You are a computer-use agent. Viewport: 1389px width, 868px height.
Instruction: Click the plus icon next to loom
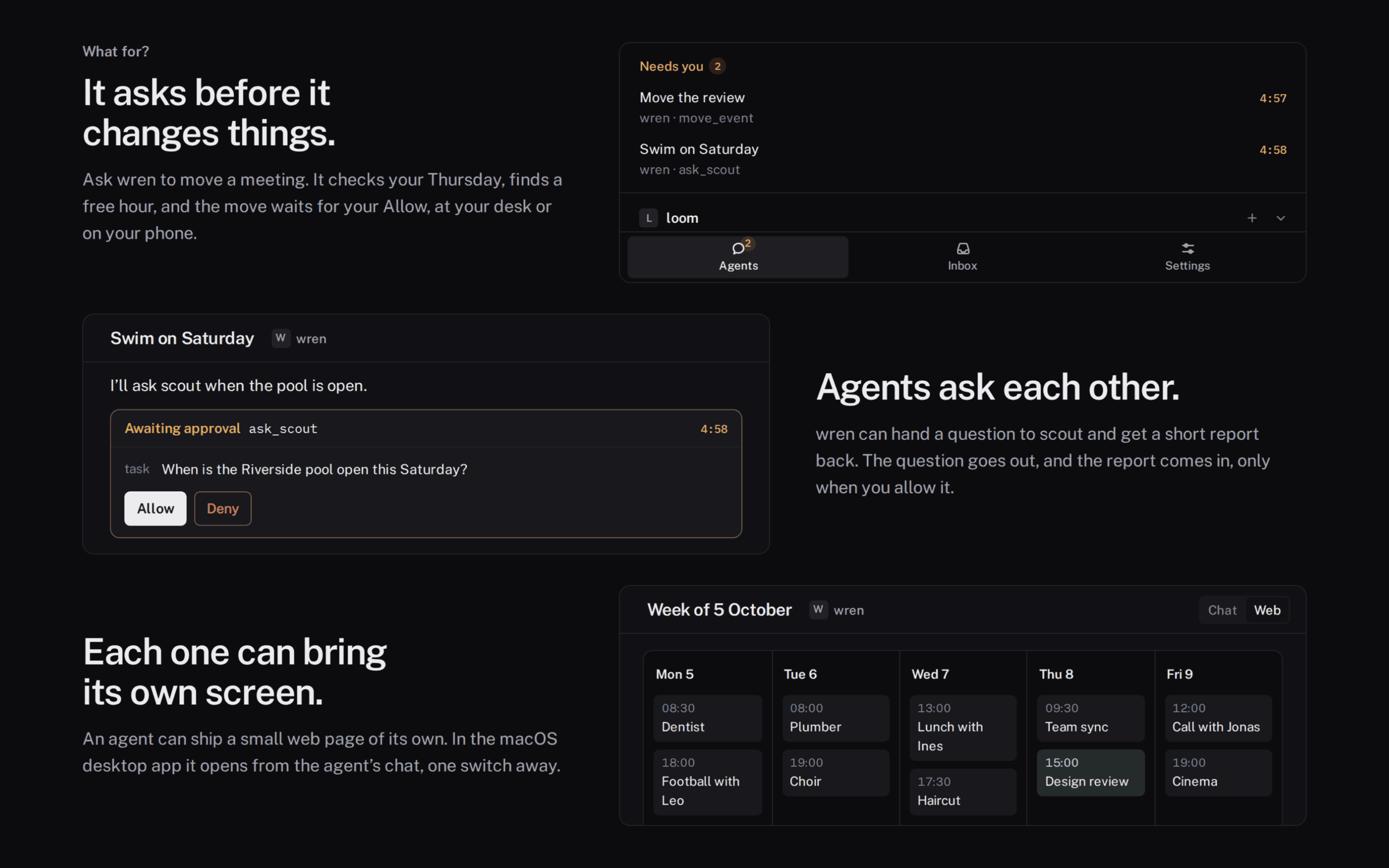pyautogui.click(x=1252, y=218)
